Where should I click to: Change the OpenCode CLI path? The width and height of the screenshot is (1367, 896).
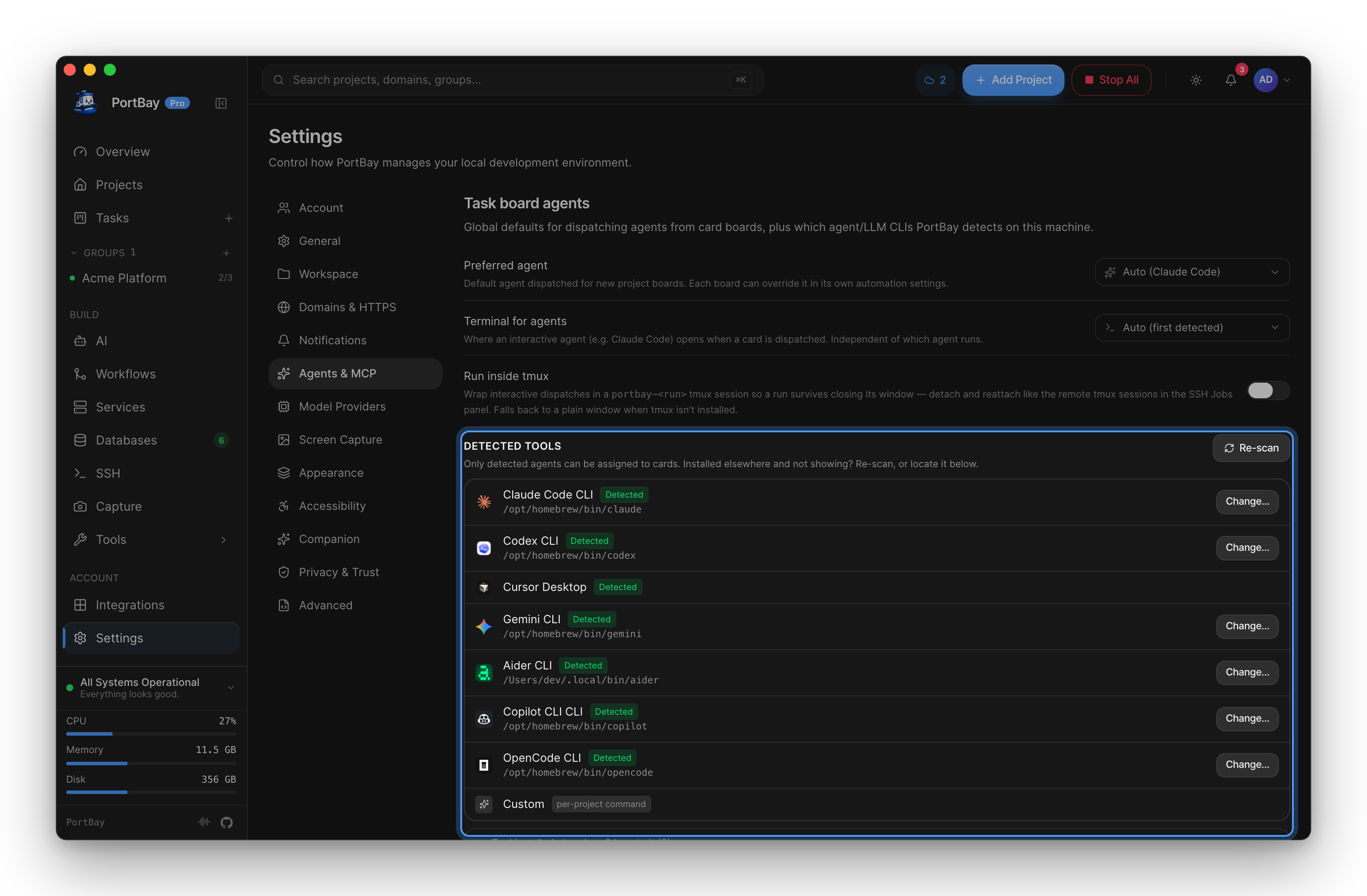pyautogui.click(x=1247, y=765)
